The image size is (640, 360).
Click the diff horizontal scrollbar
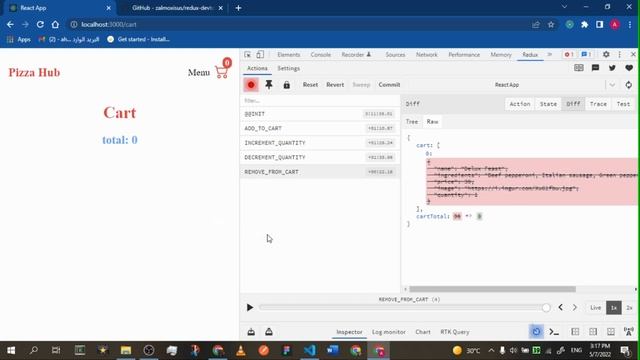click(492, 289)
